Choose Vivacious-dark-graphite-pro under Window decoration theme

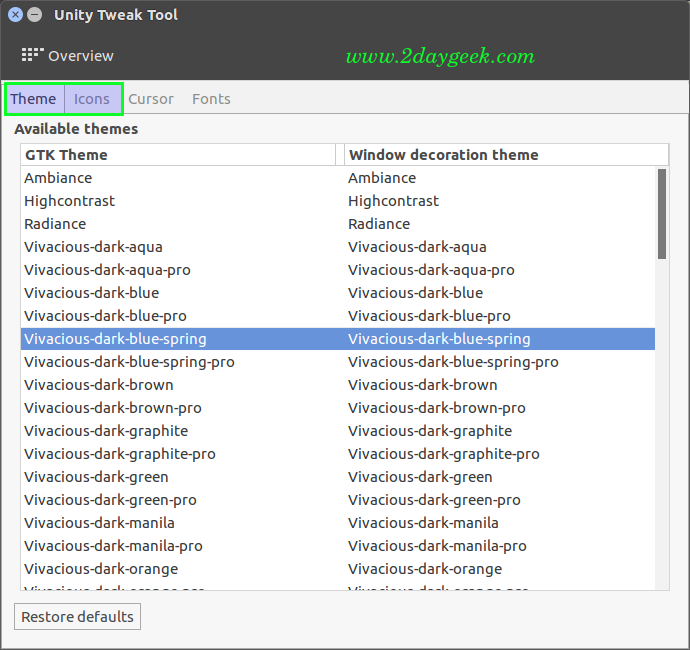[444, 454]
